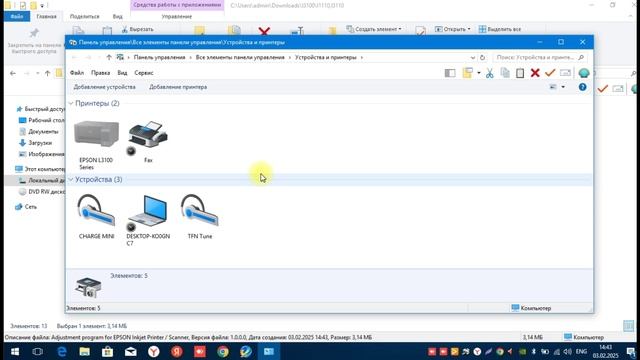Image resolution: width=640 pixels, height=360 pixels.
Task: Click the search magnifier in Devices window
Action: [581, 58]
